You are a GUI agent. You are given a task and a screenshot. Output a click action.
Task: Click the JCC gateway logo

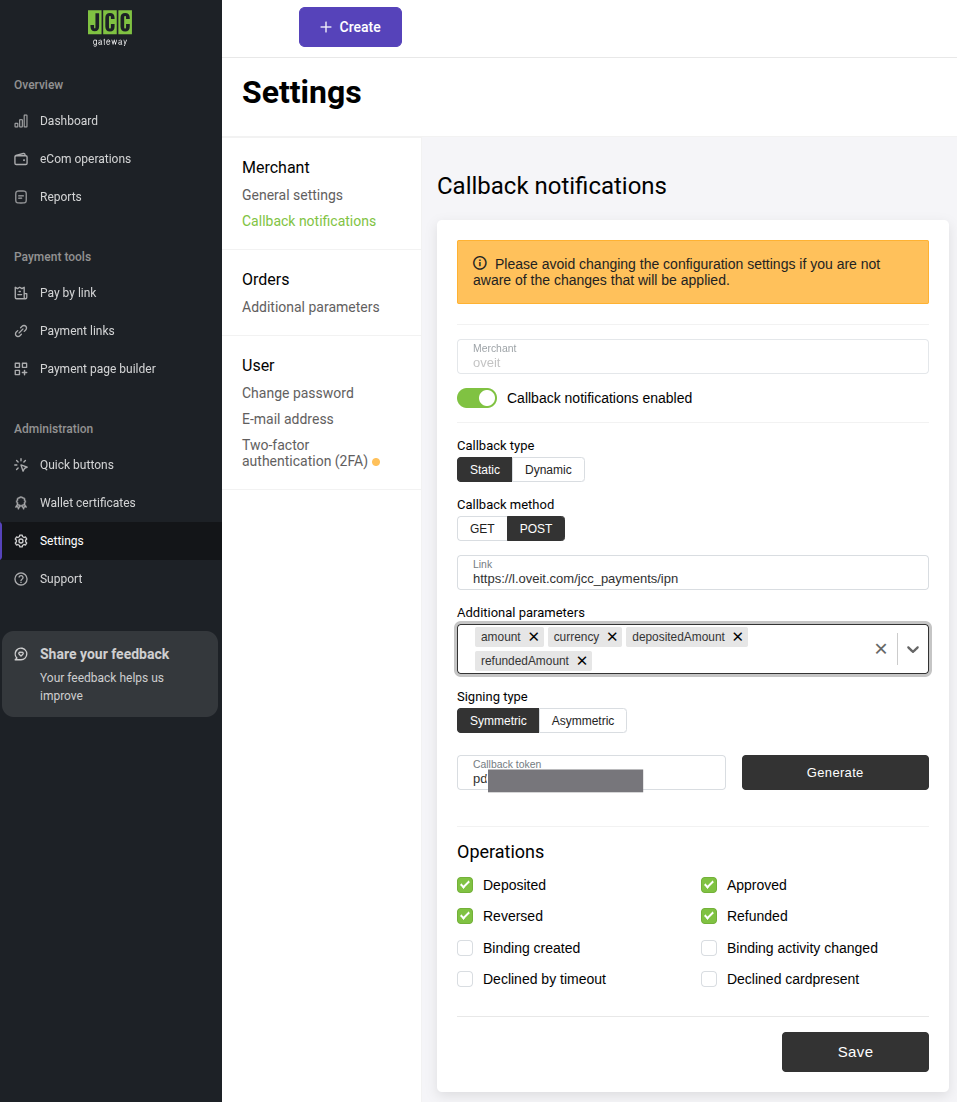(109, 27)
